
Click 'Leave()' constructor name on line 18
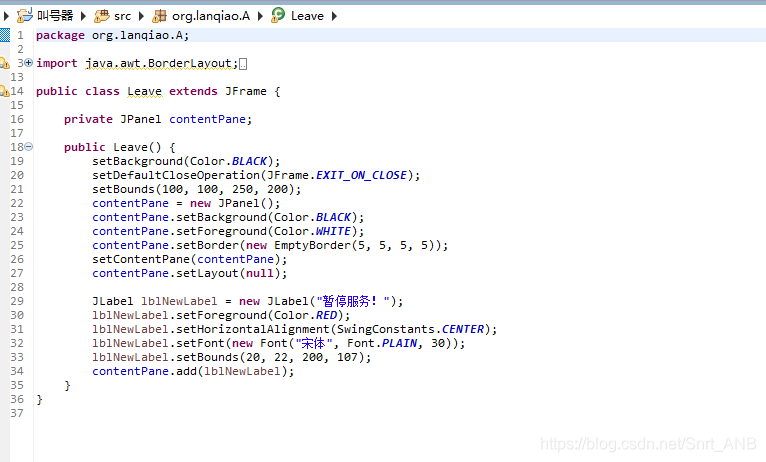tap(137, 147)
